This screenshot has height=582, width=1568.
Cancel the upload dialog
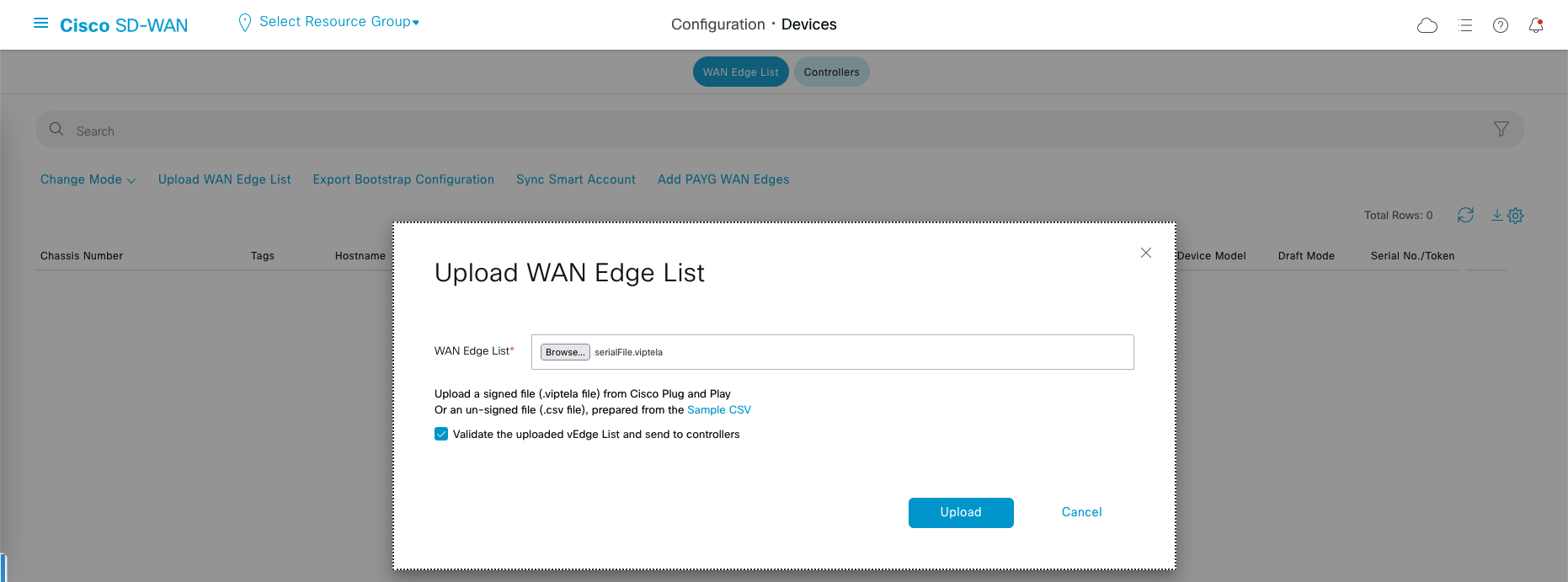click(1081, 512)
